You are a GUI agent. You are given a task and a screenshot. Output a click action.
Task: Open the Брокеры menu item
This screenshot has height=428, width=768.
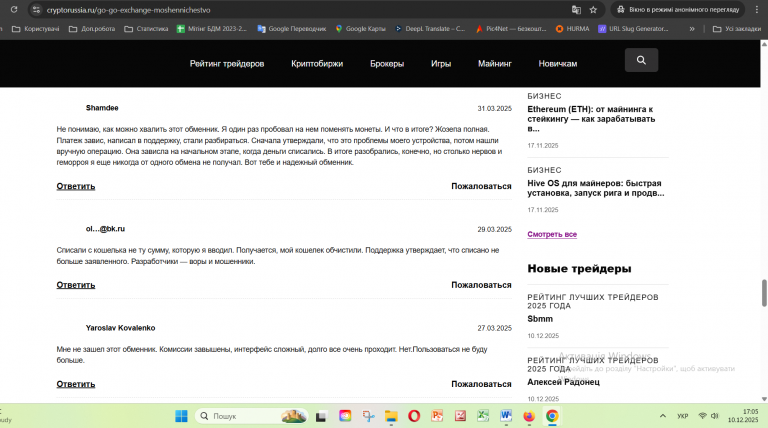[x=387, y=64]
